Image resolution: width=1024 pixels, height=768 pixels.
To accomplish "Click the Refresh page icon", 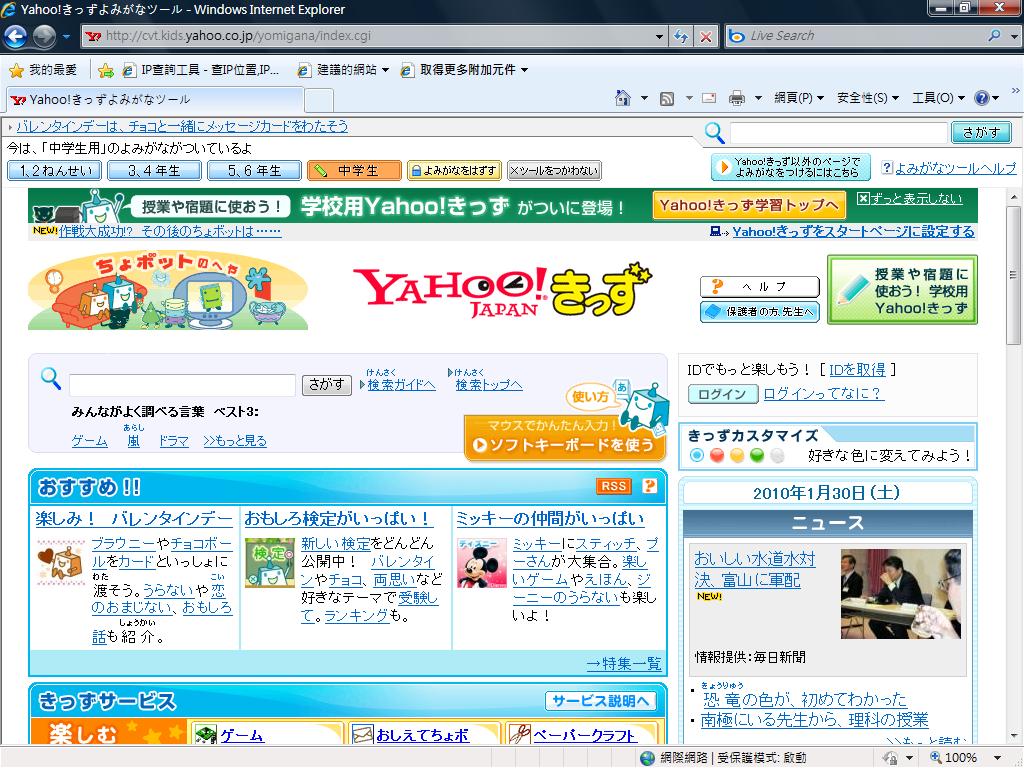I will (x=681, y=37).
